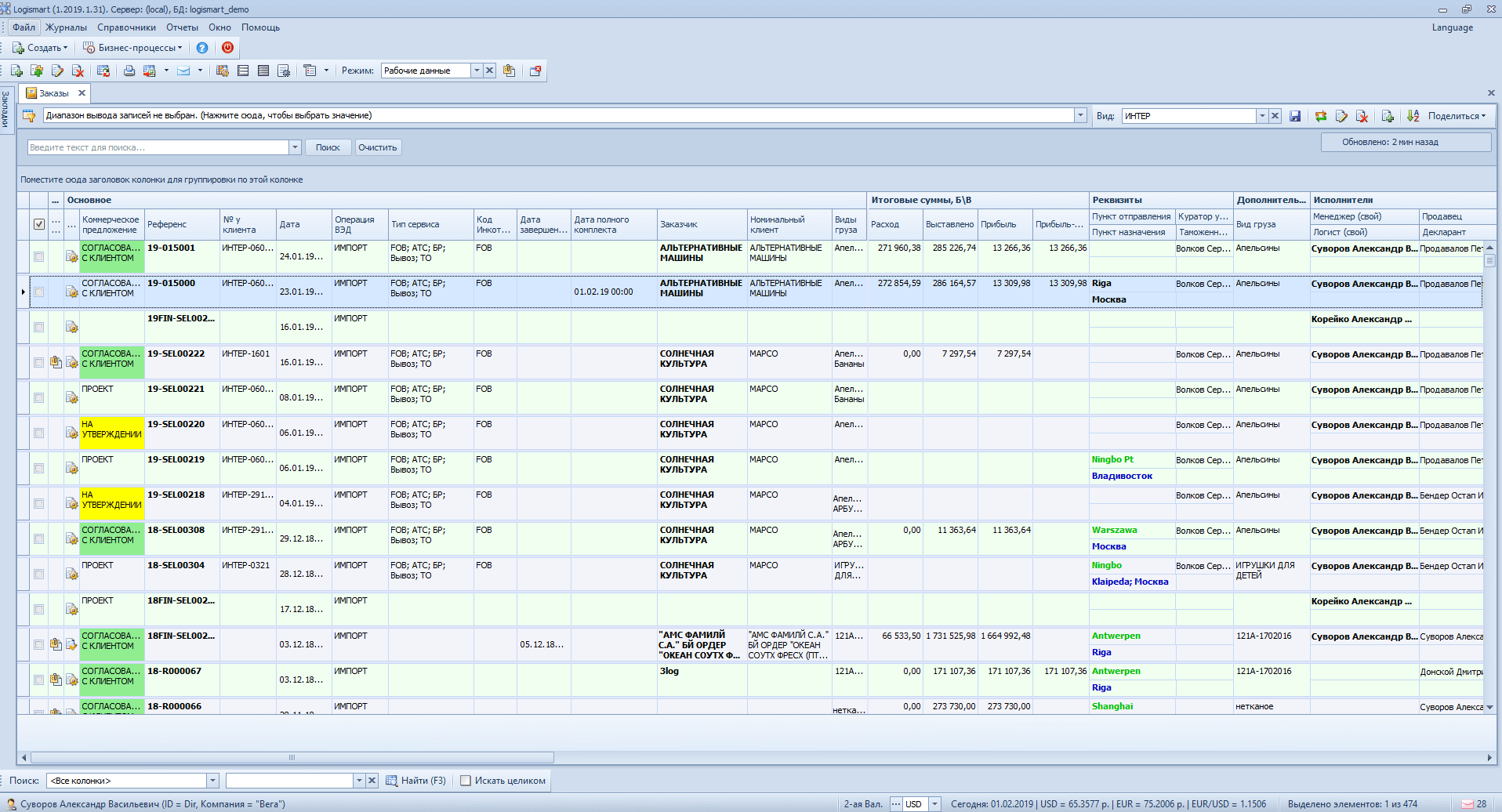Click the red power exit icon
Screen dimensions: 1502x812
(x=227, y=48)
